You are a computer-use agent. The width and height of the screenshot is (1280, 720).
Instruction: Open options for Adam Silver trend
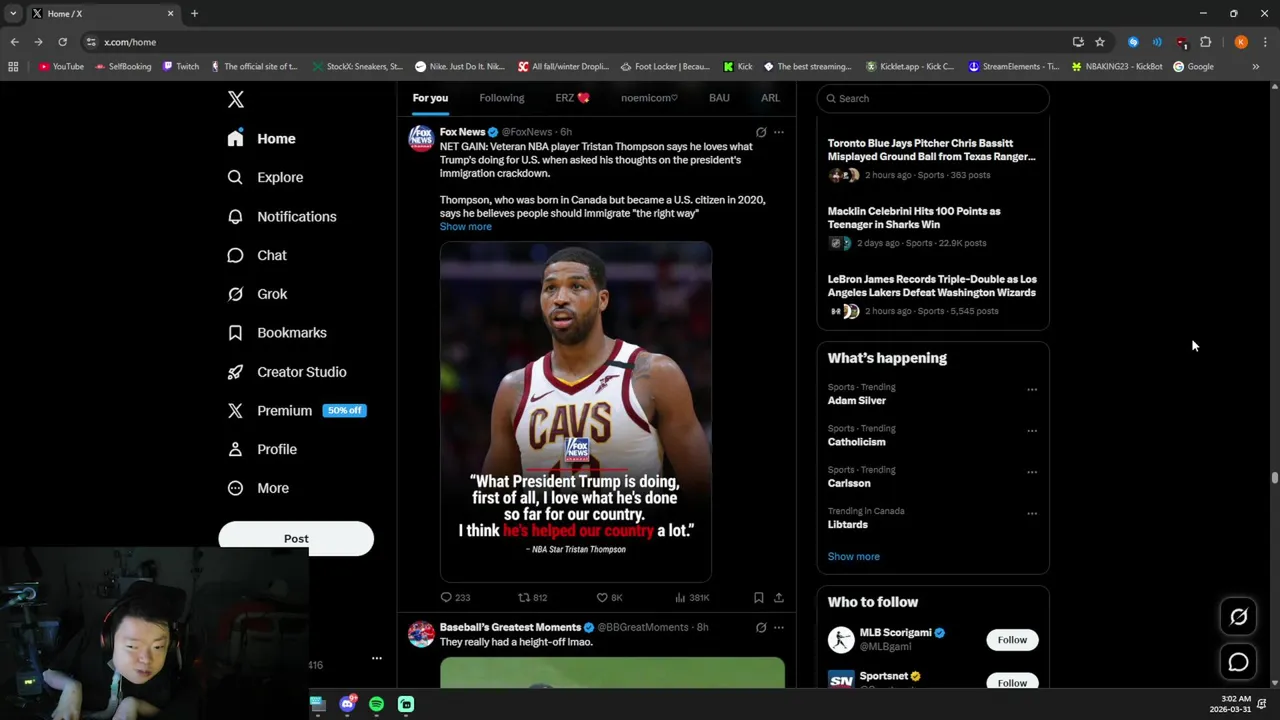(x=1032, y=390)
